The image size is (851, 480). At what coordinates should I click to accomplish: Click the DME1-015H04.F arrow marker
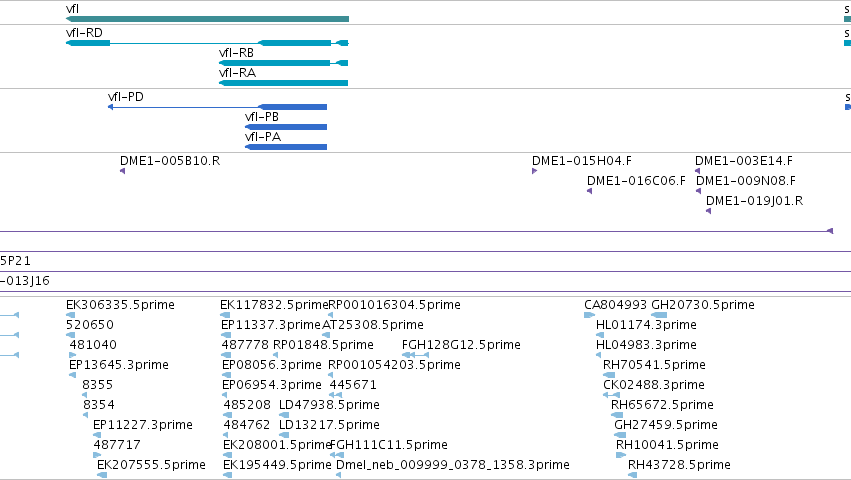[535, 171]
